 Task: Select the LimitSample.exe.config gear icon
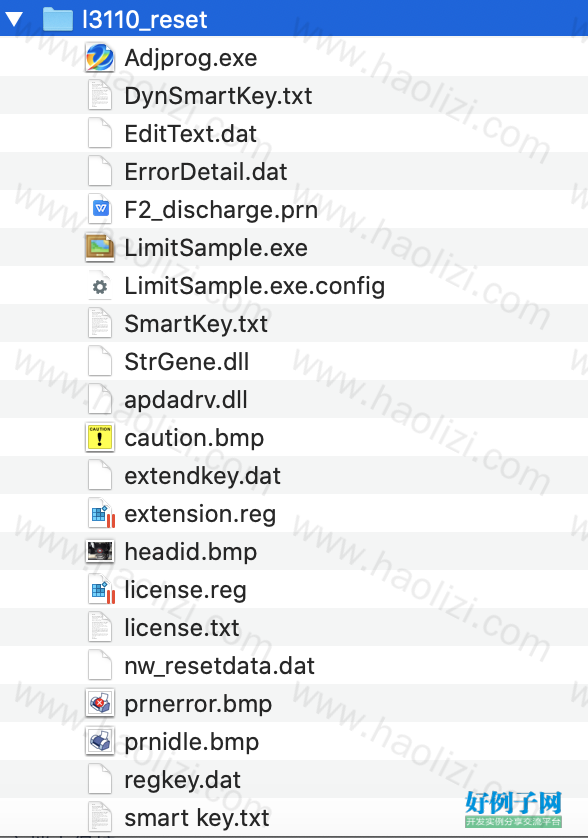pos(100,286)
